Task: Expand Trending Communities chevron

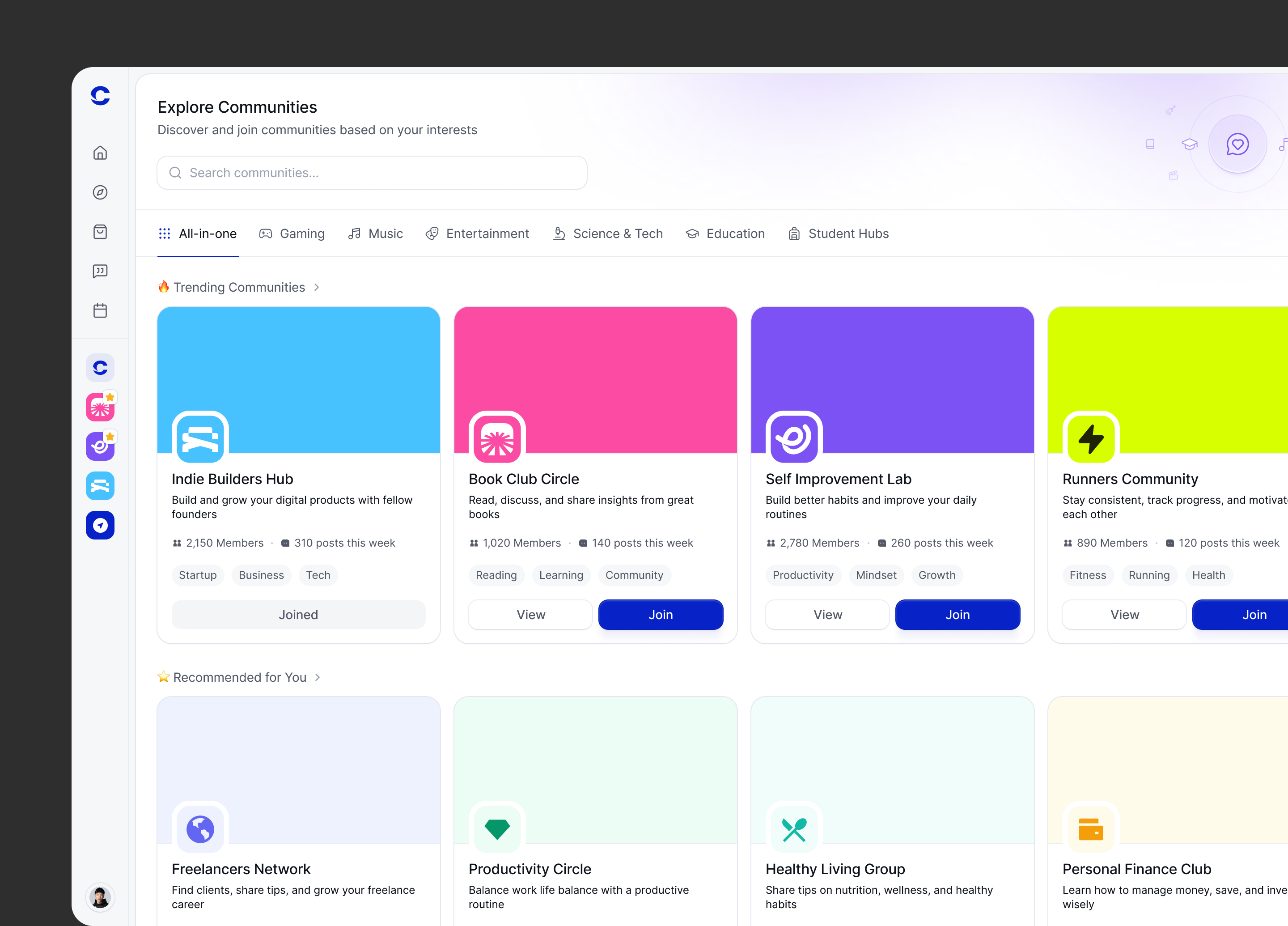Action: coord(317,288)
